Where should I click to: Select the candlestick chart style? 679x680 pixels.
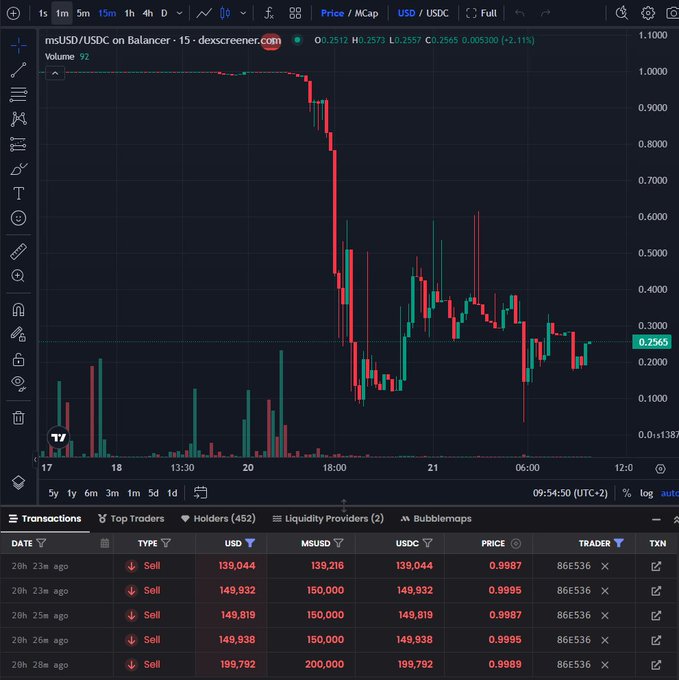[225, 13]
